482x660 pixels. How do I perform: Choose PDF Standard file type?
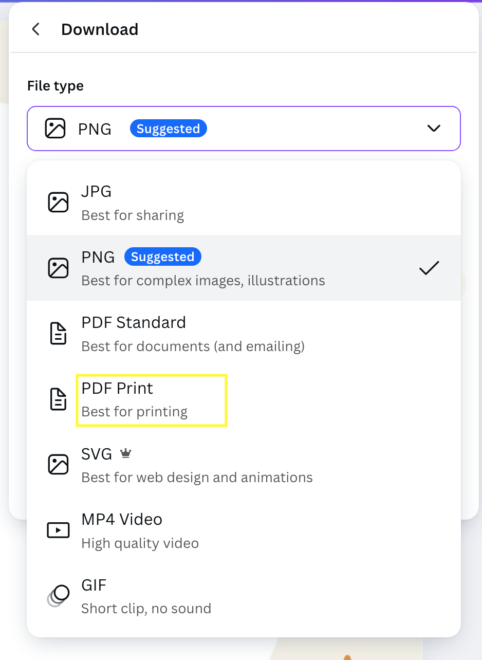pyautogui.click(x=244, y=334)
